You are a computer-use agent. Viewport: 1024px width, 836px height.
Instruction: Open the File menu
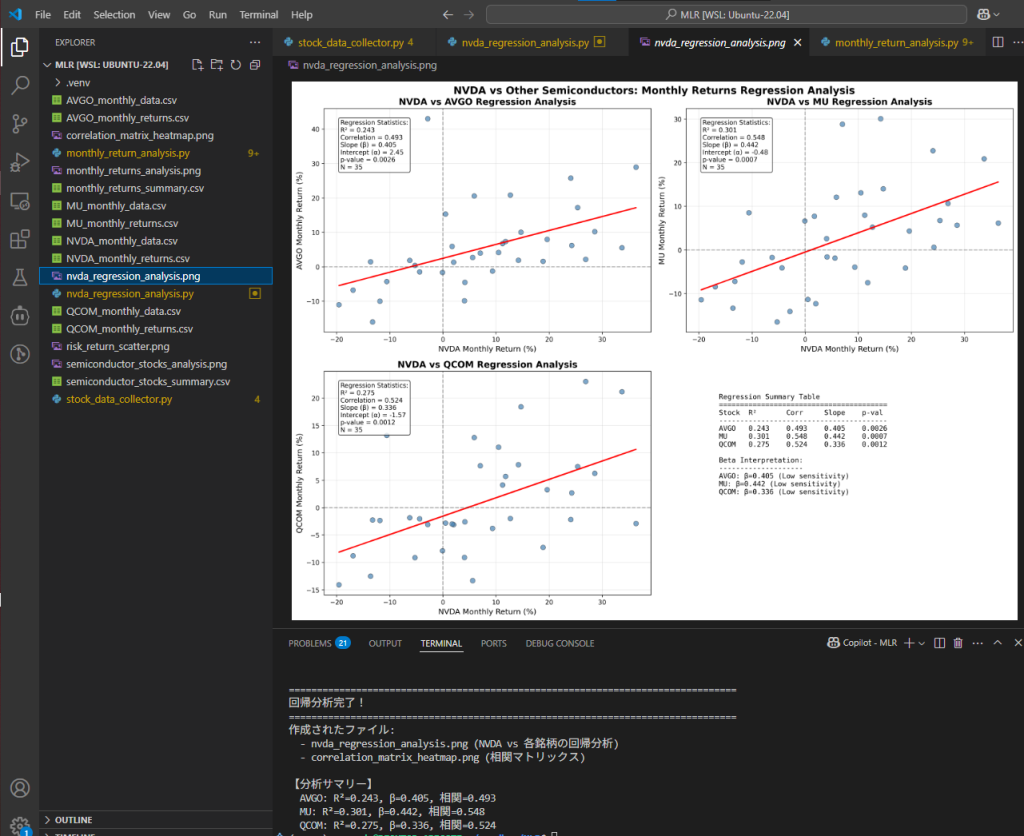[43, 14]
